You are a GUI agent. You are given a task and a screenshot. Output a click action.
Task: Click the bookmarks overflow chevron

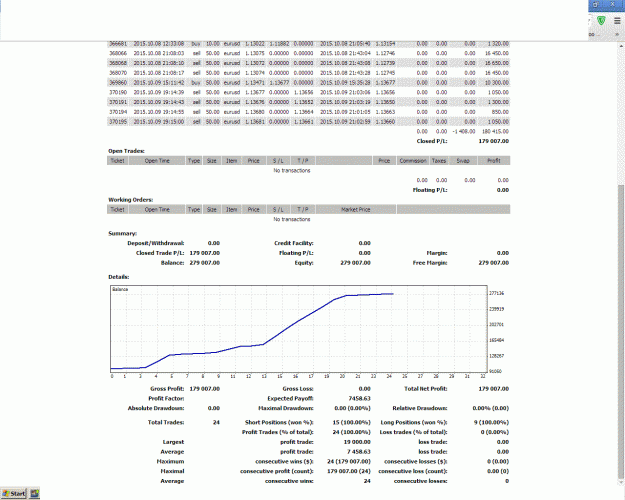(617, 35)
